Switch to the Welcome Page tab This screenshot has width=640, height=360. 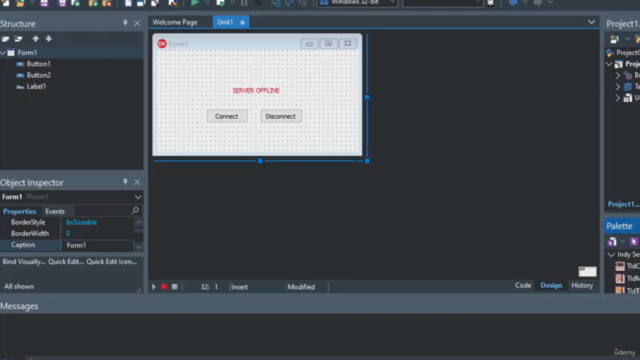coord(175,22)
